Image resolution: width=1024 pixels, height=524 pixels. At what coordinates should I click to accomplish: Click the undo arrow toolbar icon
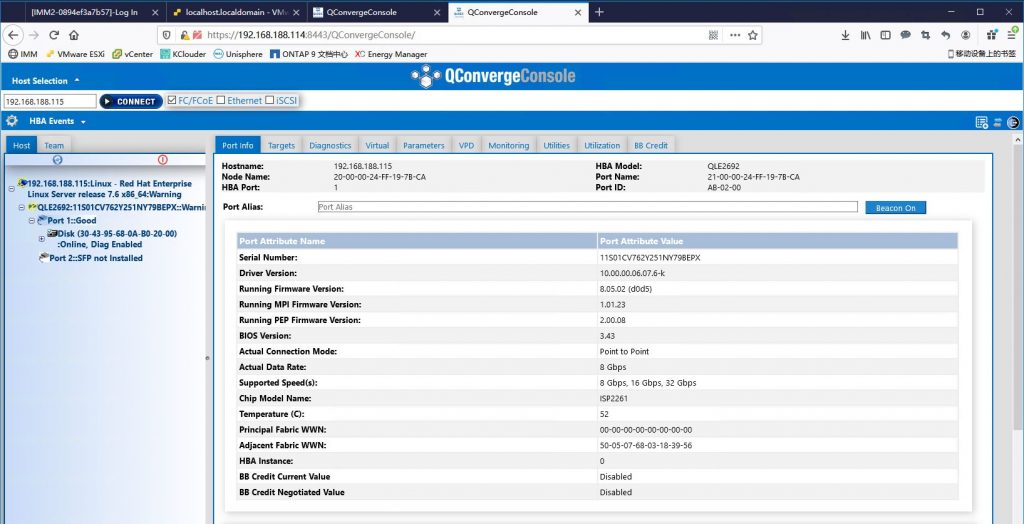pos(946,35)
